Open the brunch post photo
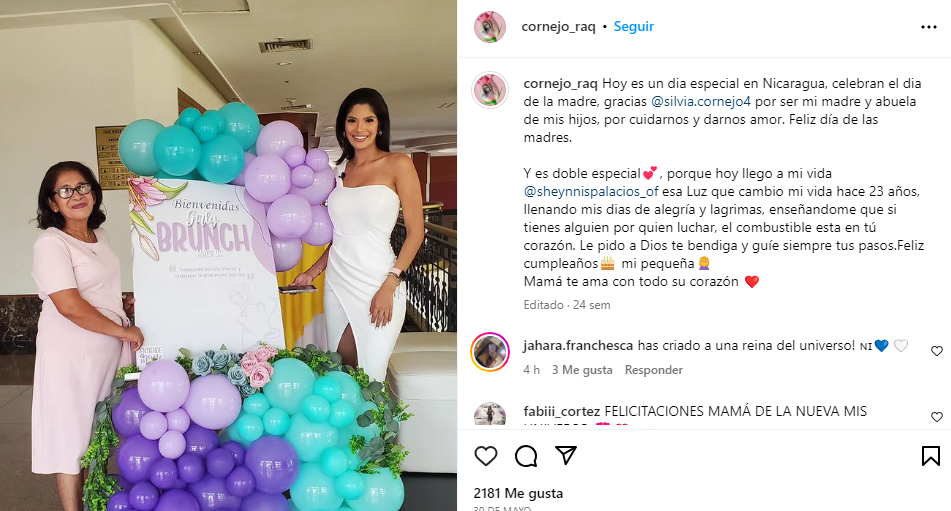This screenshot has height=511, width=951. coord(229,255)
